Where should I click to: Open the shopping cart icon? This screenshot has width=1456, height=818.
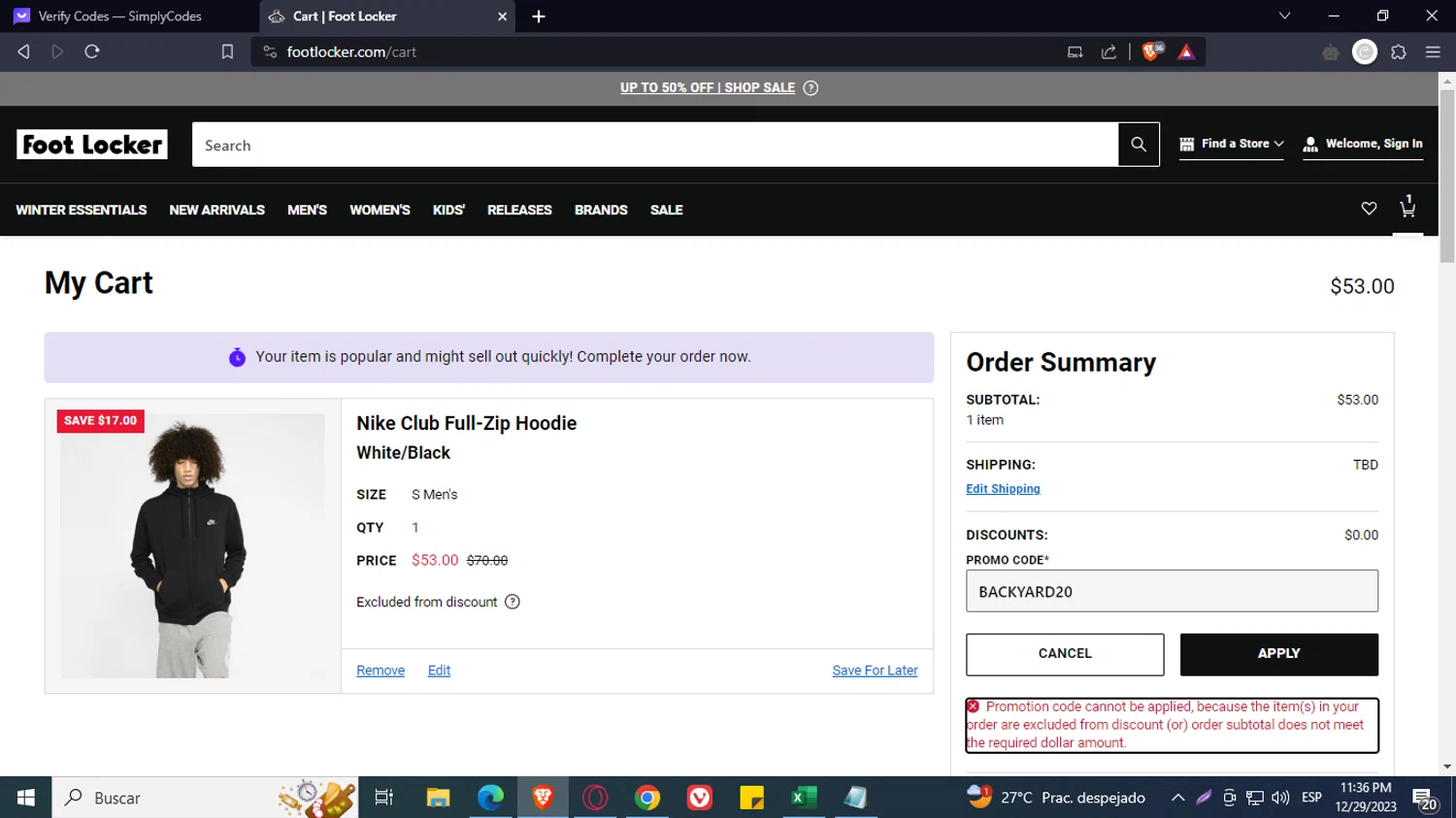1407,207
